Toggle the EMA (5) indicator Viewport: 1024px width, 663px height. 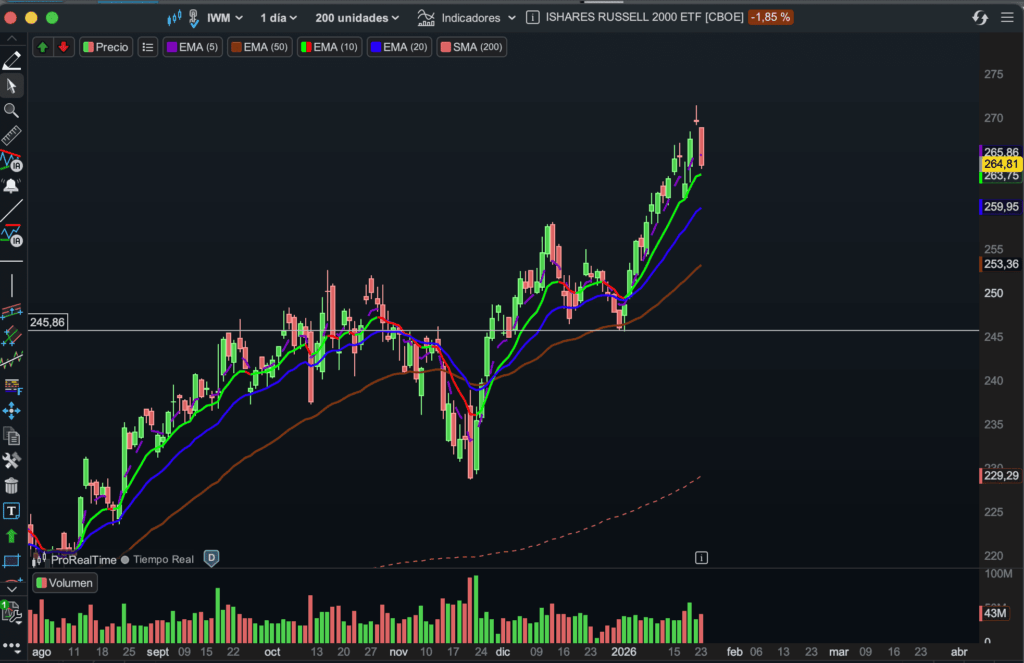coord(192,47)
